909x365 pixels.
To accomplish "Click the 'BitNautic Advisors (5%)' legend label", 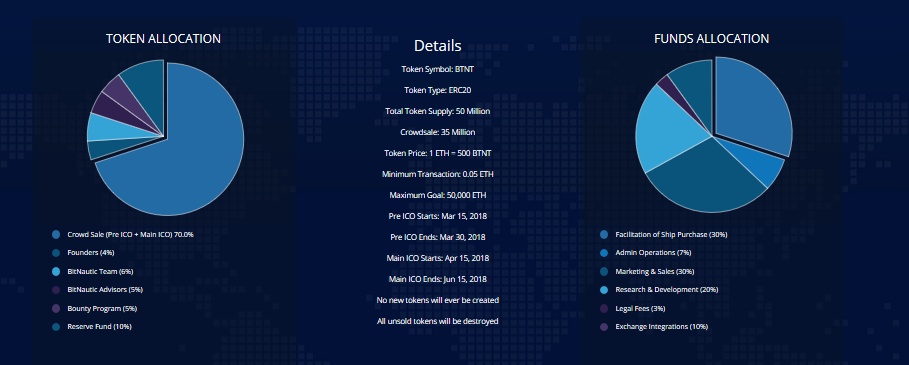I will (x=105, y=290).
